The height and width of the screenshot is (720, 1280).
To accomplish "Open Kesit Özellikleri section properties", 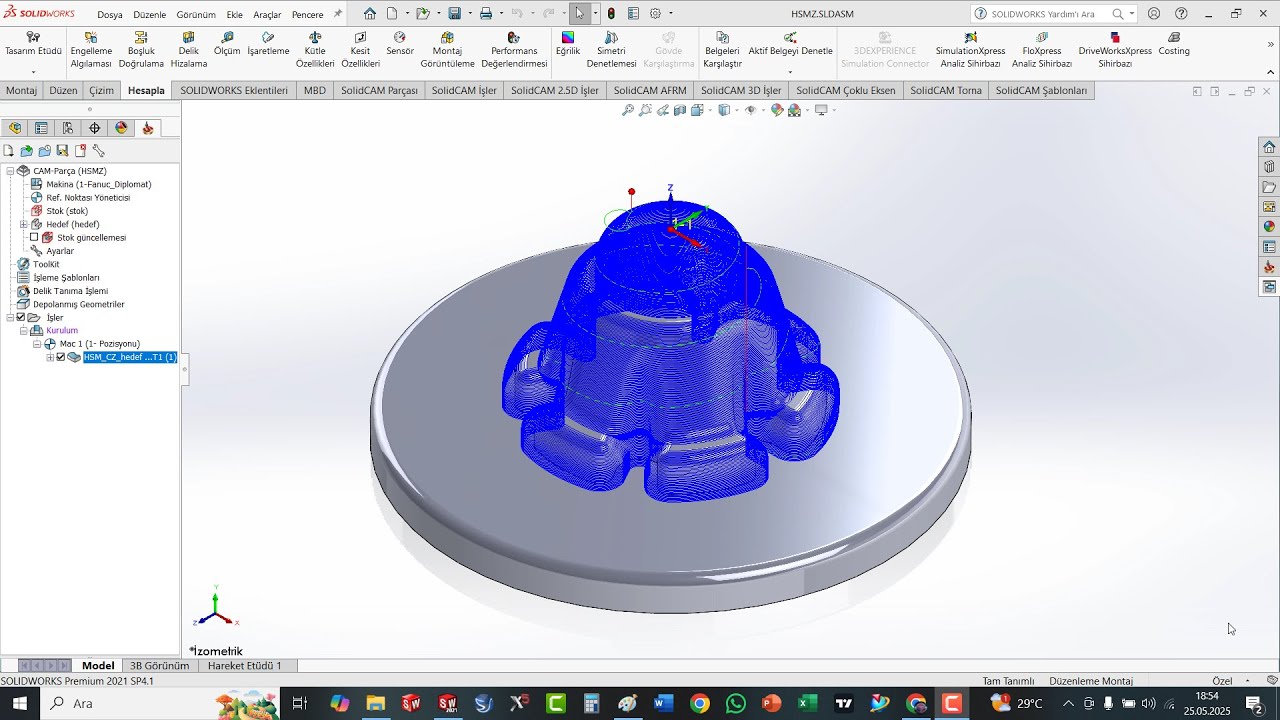I will click(x=360, y=49).
